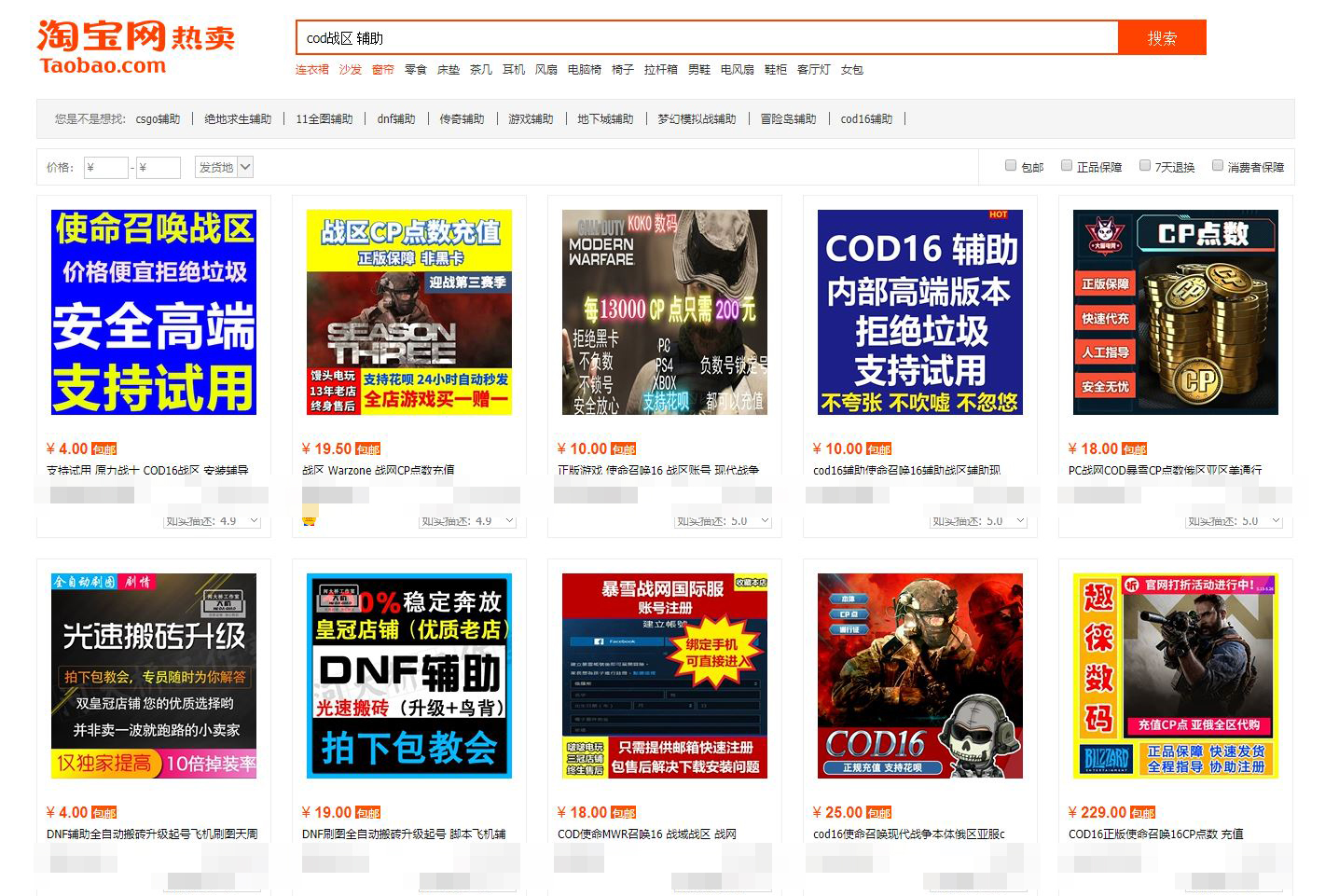Image resolution: width=1339 pixels, height=896 pixels.
Task: Open product title 'PC战网COD暴雪CP点数'
Action: click(1165, 471)
